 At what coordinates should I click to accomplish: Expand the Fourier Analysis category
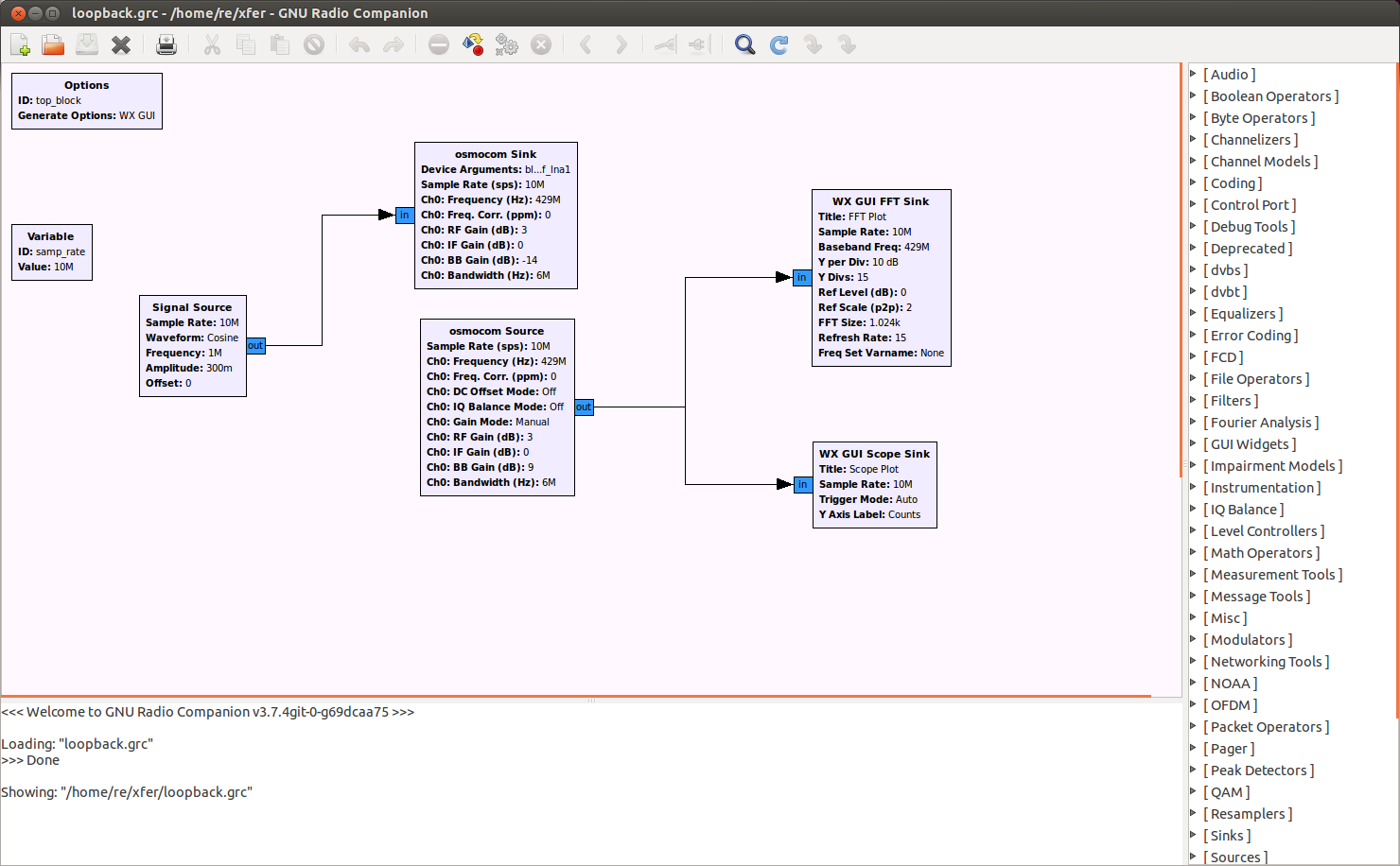[1193, 422]
